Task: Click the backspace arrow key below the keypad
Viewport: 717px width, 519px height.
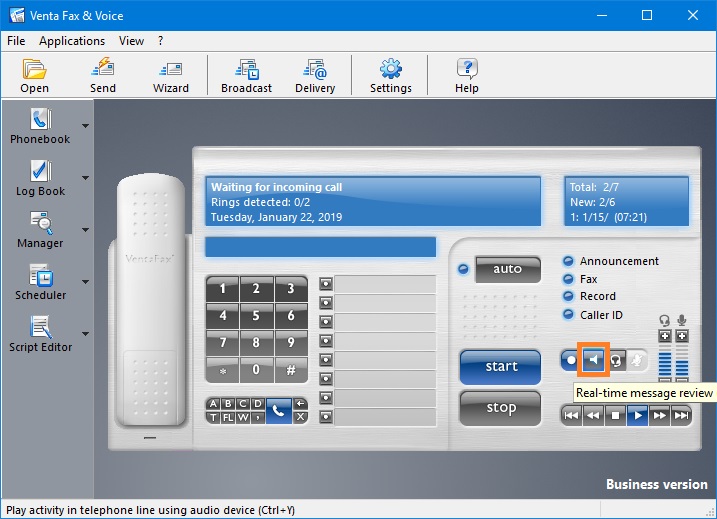Action: (300, 404)
